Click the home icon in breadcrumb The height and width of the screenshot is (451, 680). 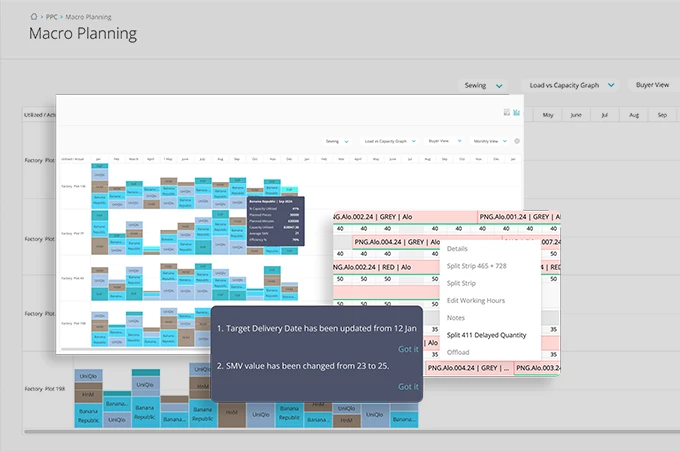click(x=35, y=17)
